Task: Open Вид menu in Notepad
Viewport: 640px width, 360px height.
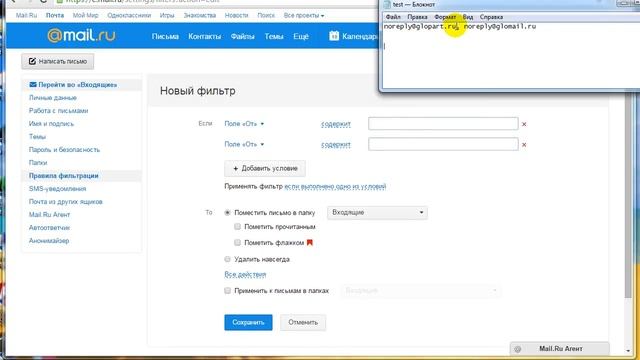Action: coord(468,17)
